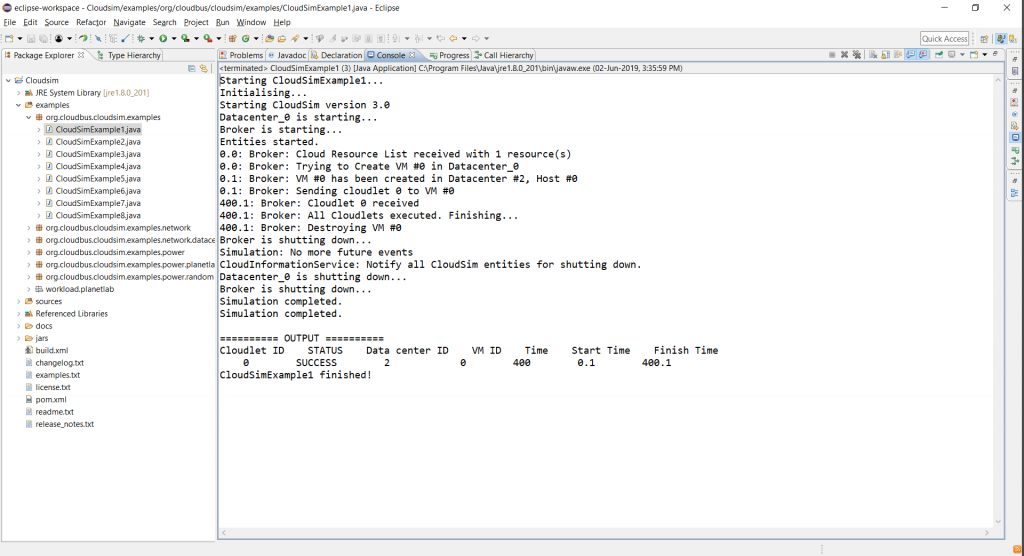This screenshot has height=556, width=1024.
Task: Click the Coverage run icon in toolbar
Action: [x=185, y=39]
